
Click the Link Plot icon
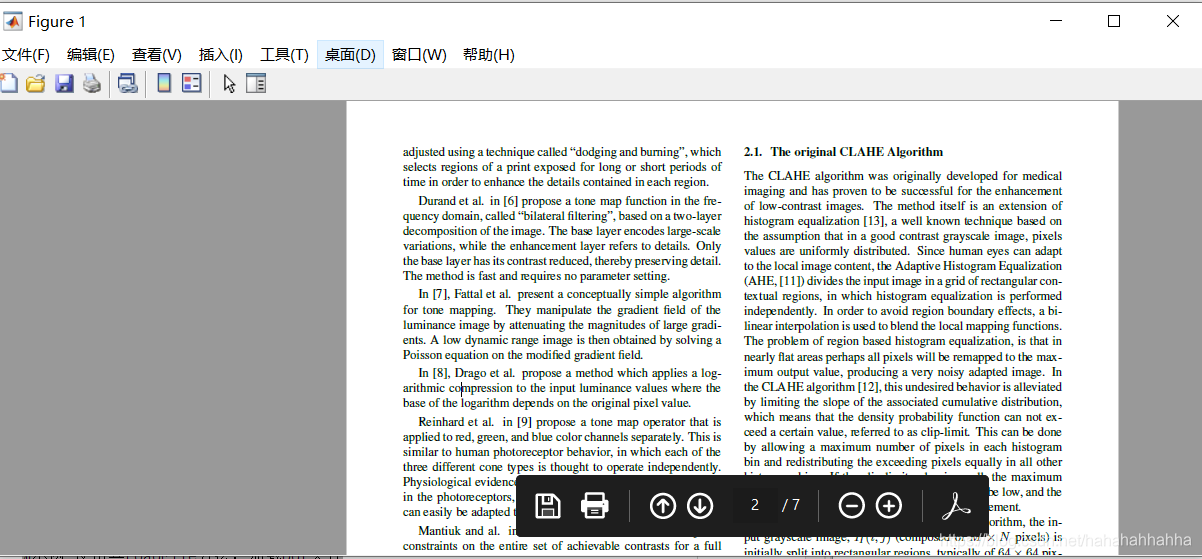[x=127, y=84]
